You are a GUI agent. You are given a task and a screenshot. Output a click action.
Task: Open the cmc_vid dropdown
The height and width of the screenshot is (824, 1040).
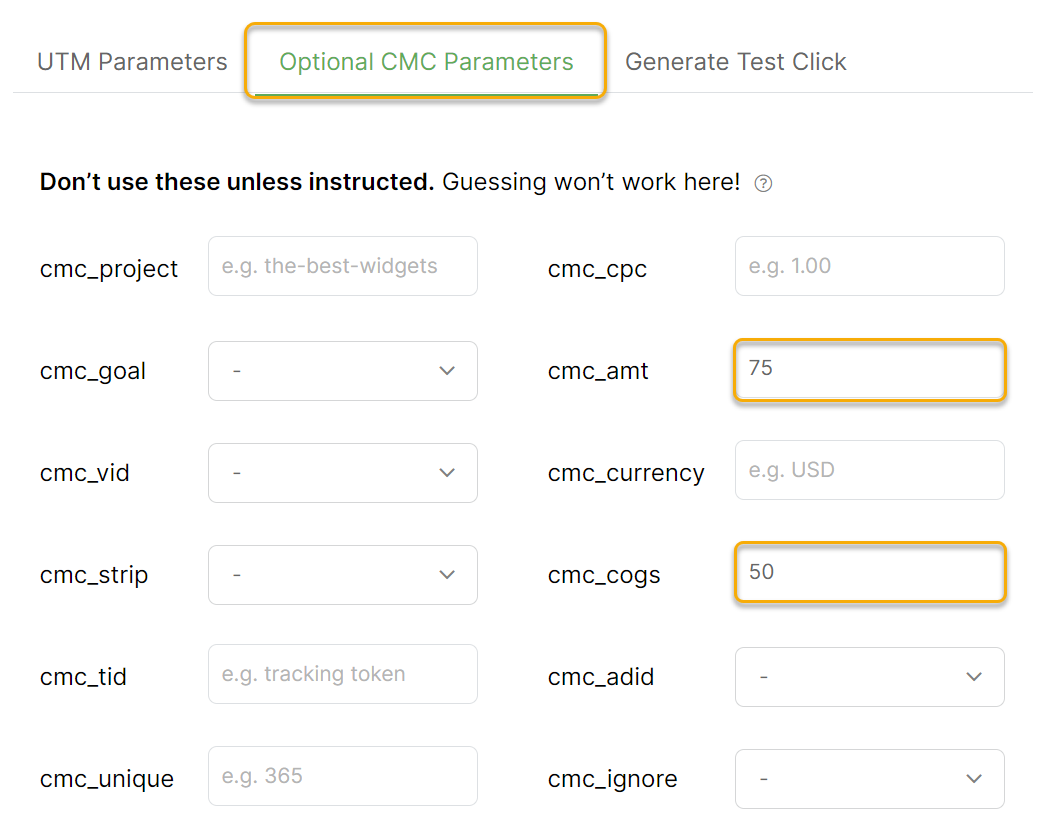[342, 473]
